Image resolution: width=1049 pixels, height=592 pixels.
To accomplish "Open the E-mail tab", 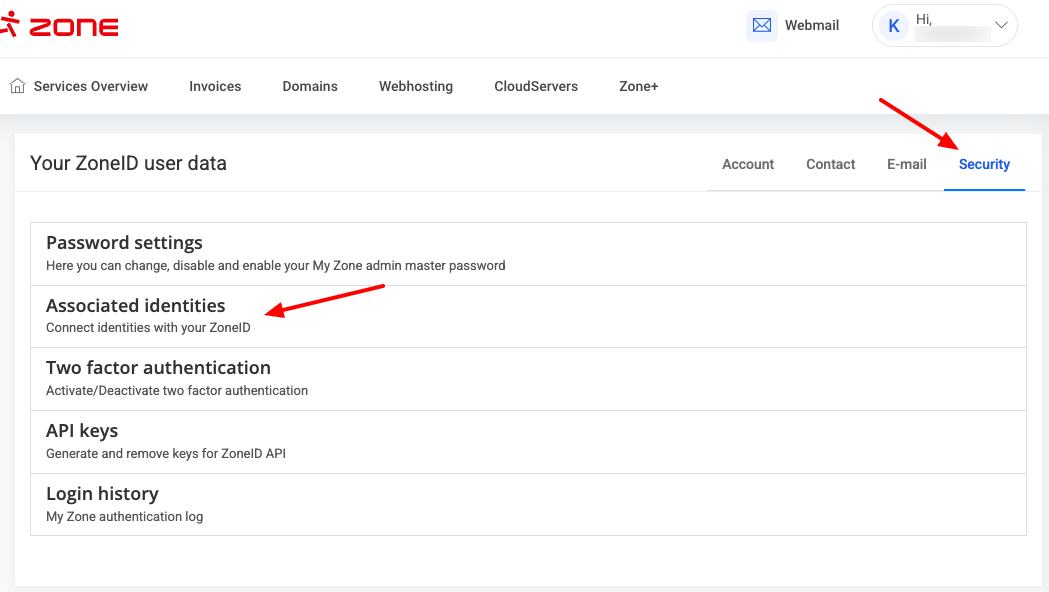I will coord(907,164).
